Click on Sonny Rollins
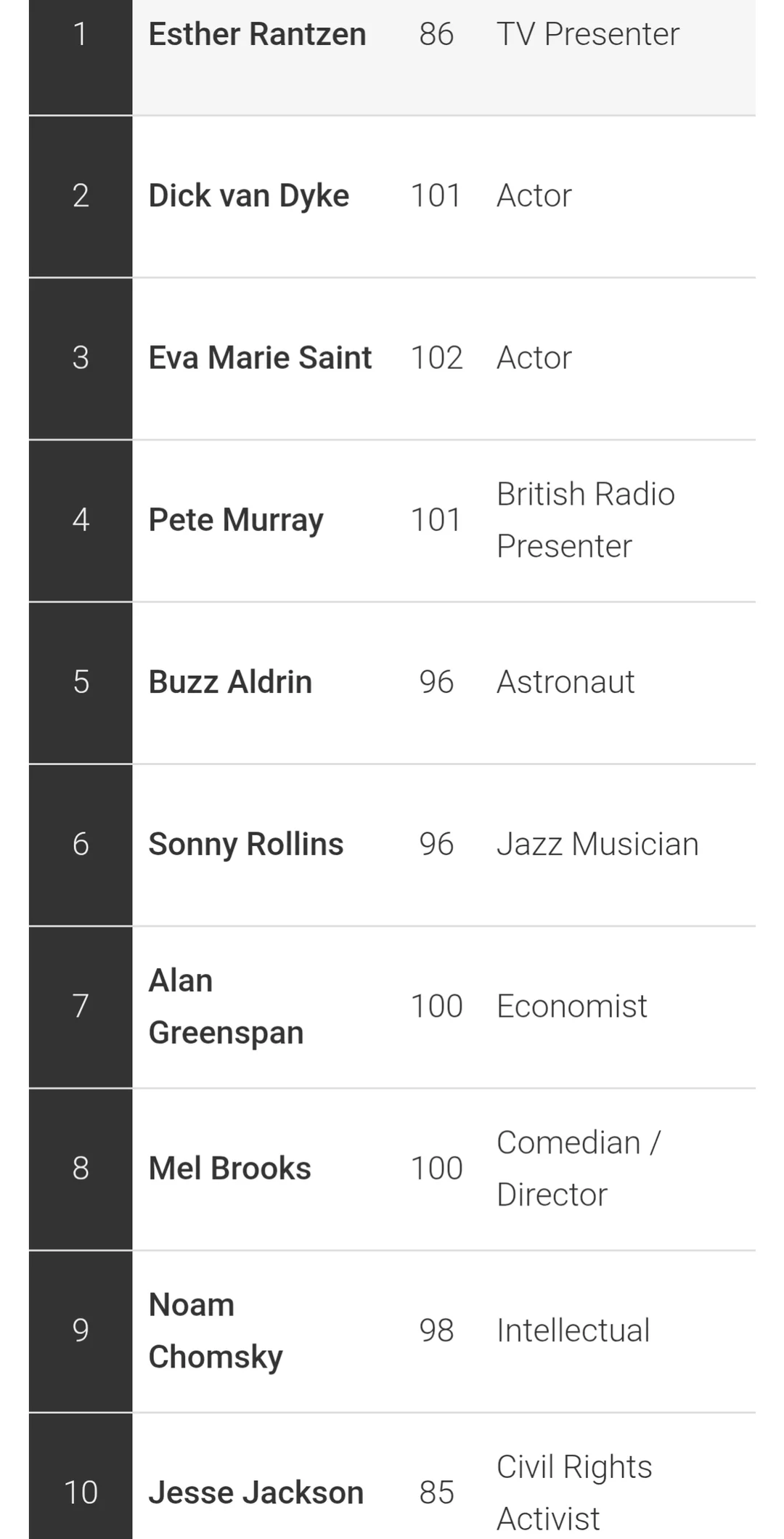 point(245,844)
